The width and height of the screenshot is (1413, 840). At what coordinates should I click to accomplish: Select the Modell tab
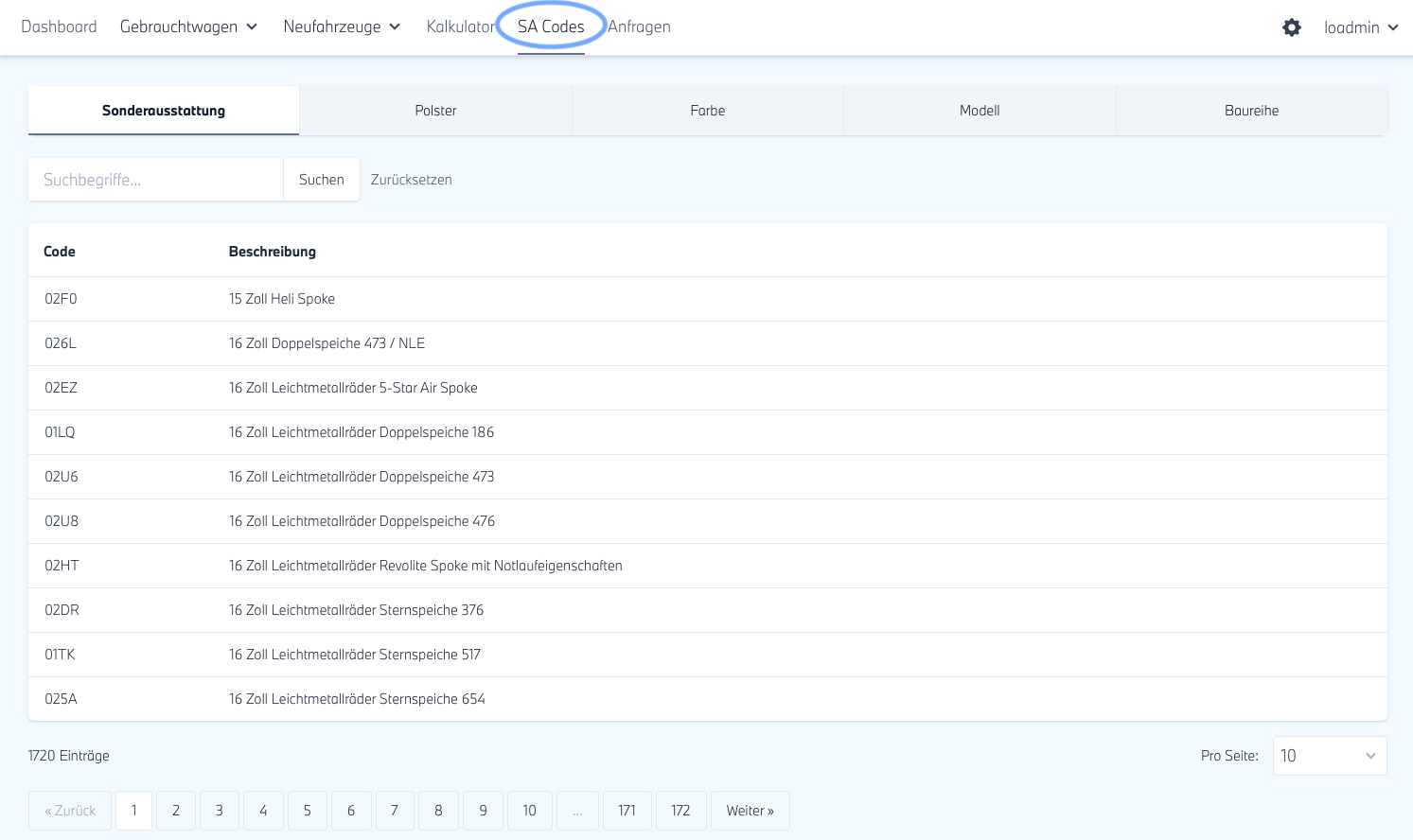[980, 111]
